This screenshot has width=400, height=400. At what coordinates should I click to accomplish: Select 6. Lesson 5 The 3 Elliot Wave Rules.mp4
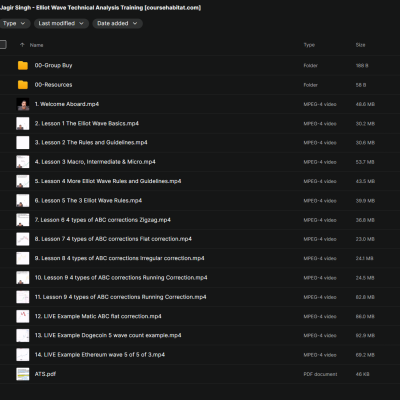pos(88,201)
